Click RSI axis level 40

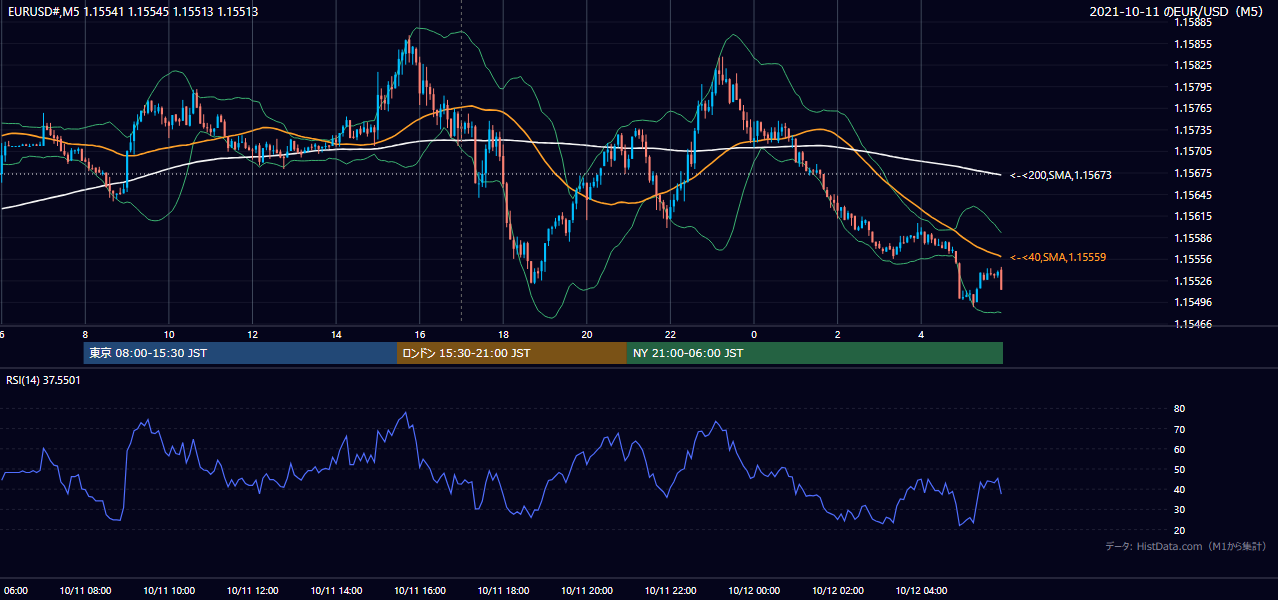(x=1179, y=489)
